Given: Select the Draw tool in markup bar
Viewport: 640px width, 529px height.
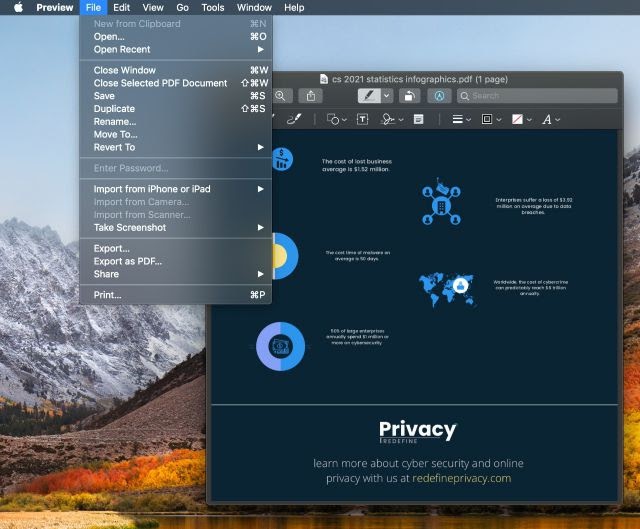Looking at the screenshot, I should pos(294,119).
